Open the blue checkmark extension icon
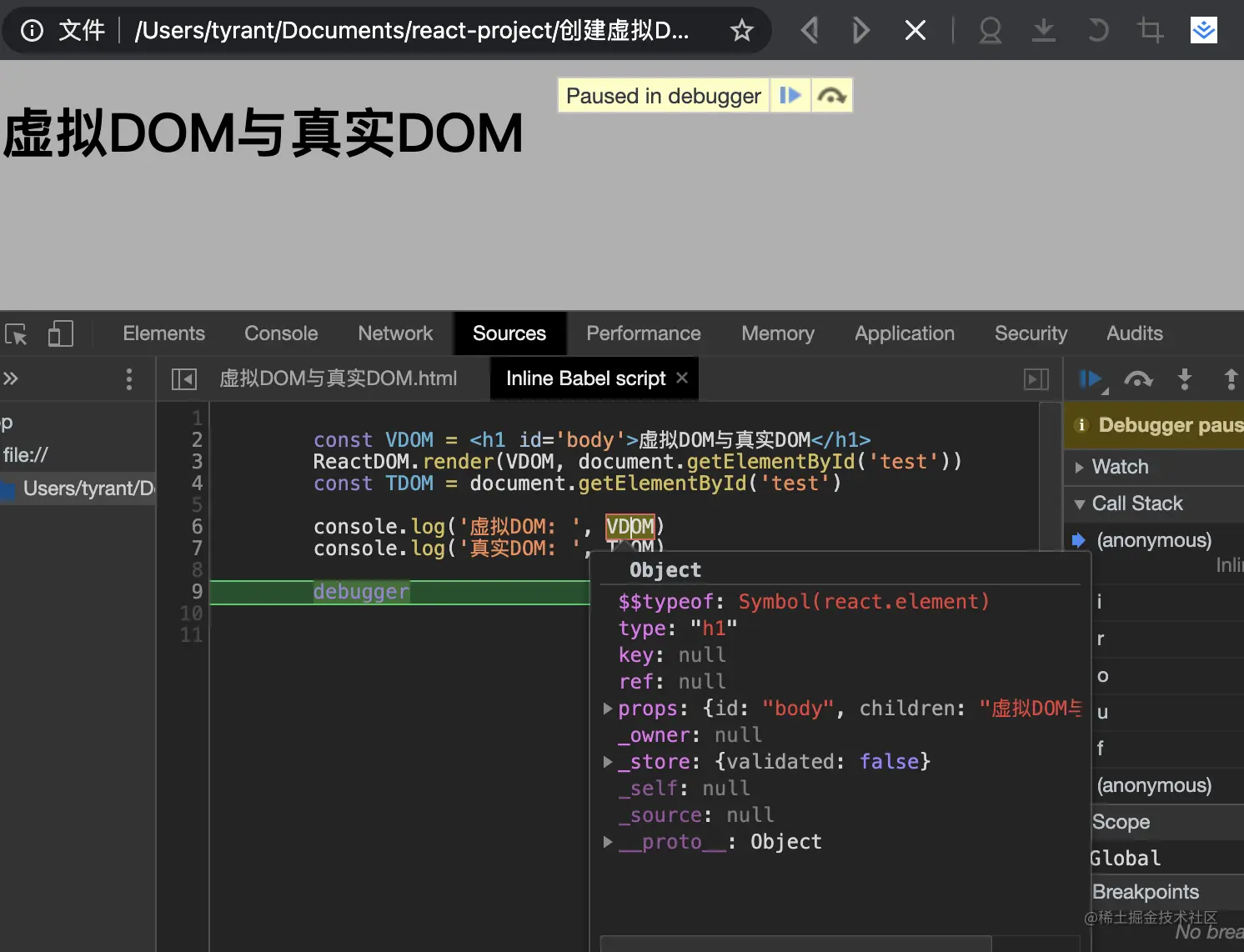 coord(1203,31)
